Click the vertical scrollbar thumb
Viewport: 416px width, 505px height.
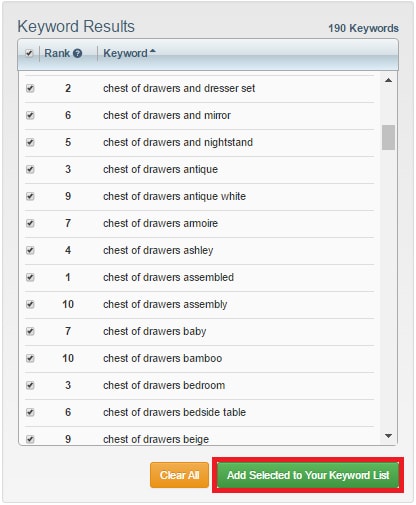388,137
